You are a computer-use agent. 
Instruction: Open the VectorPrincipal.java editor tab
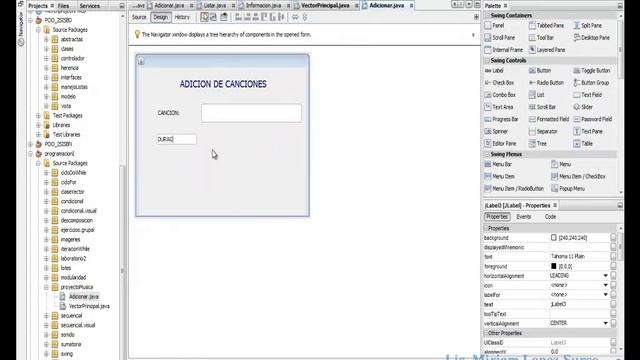[x=325, y=6]
